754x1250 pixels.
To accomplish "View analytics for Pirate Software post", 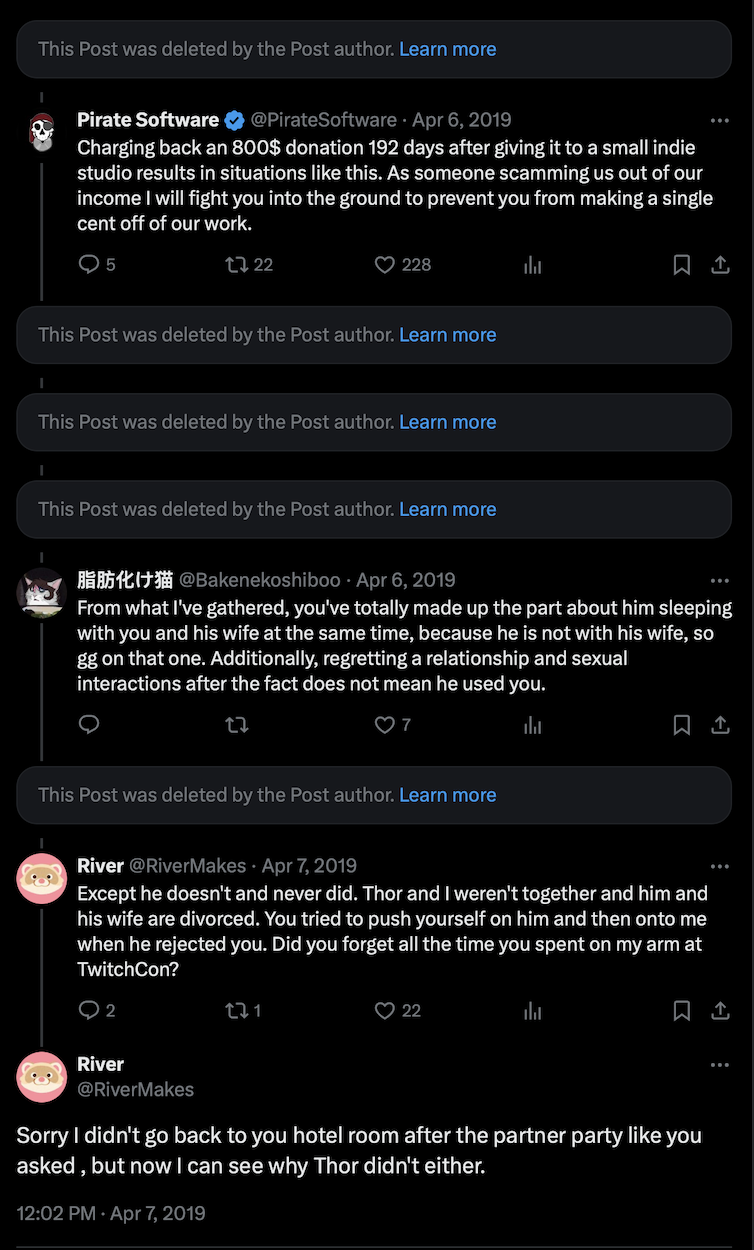I will [533, 265].
